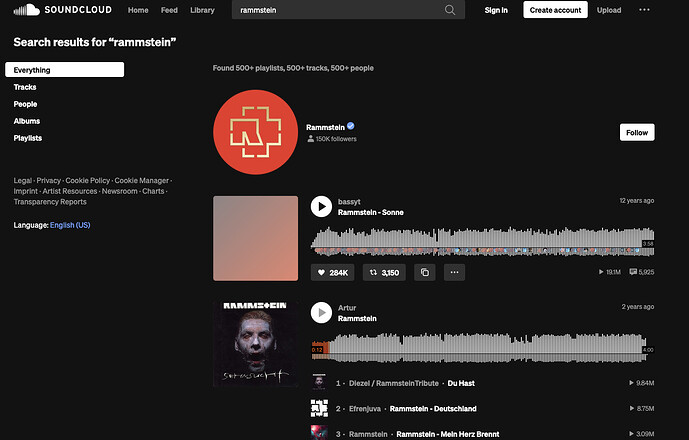Open the Artist Resources link
The height and width of the screenshot is (440, 689).
coord(70,191)
